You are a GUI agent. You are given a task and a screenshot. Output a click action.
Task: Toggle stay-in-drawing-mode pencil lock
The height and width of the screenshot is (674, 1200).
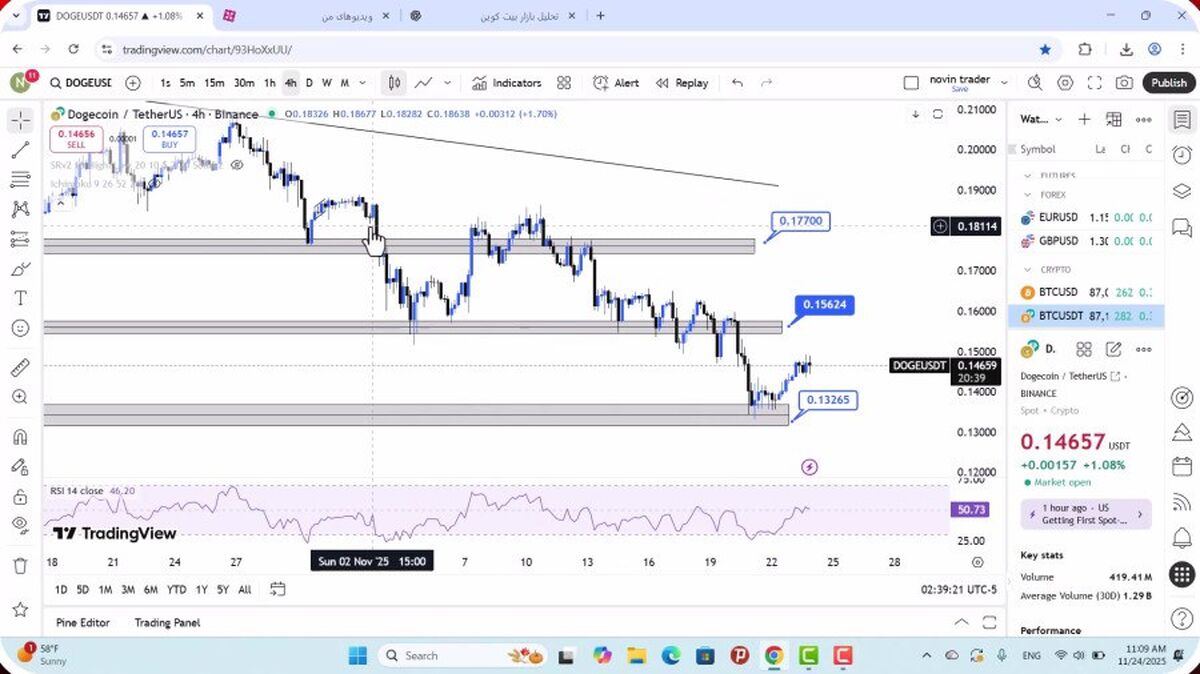[20, 466]
